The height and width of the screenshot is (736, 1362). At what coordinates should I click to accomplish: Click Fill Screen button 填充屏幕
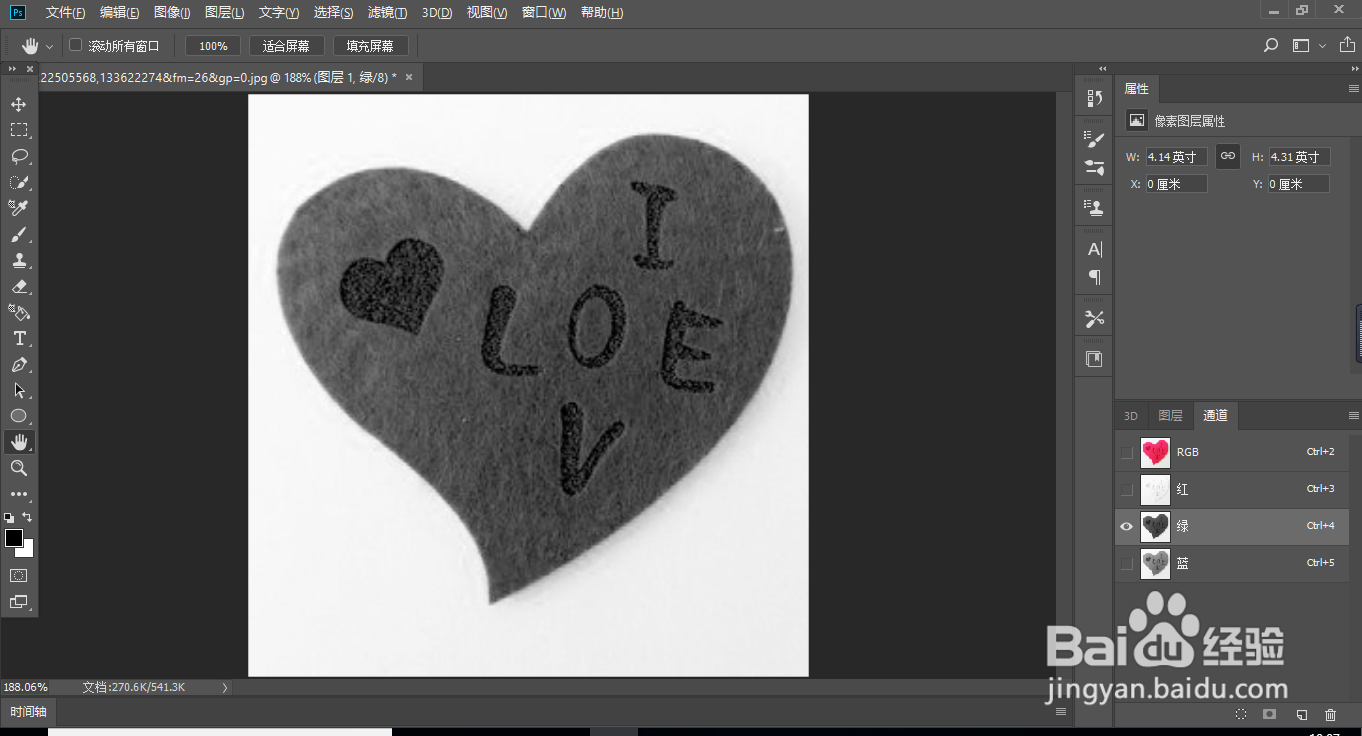tap(370, 46)
